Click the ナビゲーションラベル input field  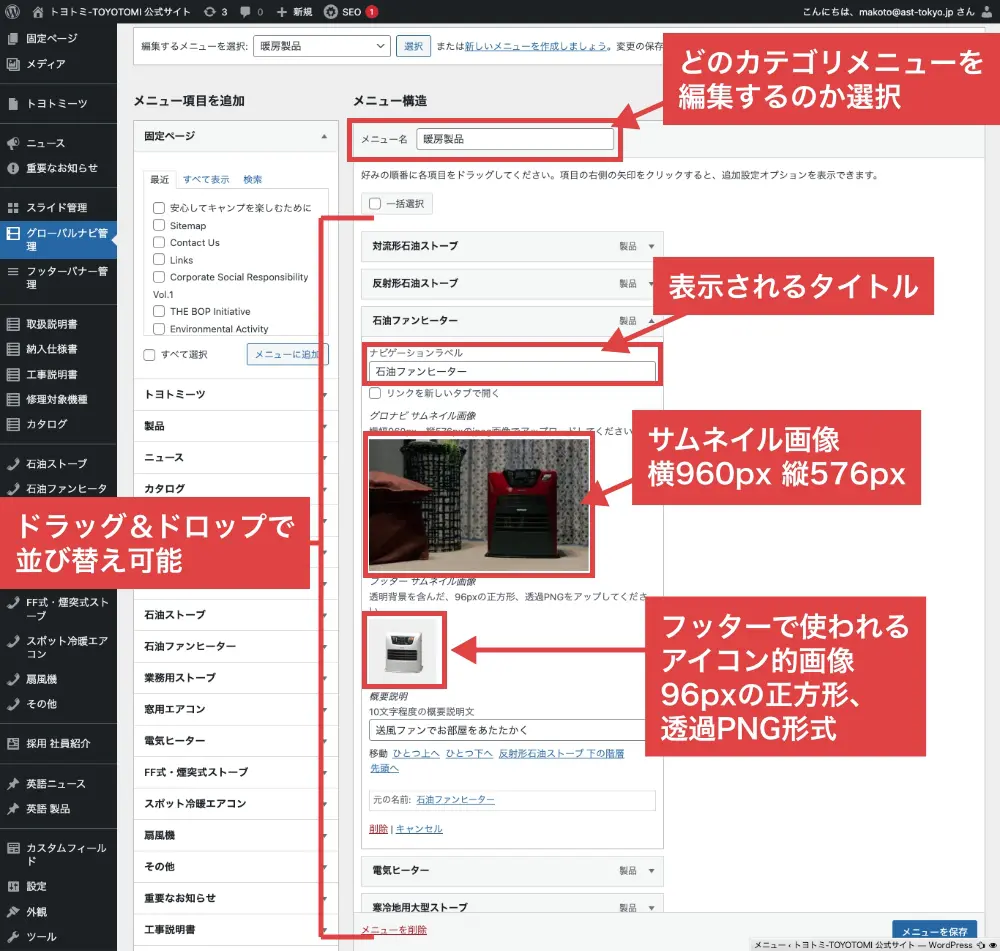512,371
